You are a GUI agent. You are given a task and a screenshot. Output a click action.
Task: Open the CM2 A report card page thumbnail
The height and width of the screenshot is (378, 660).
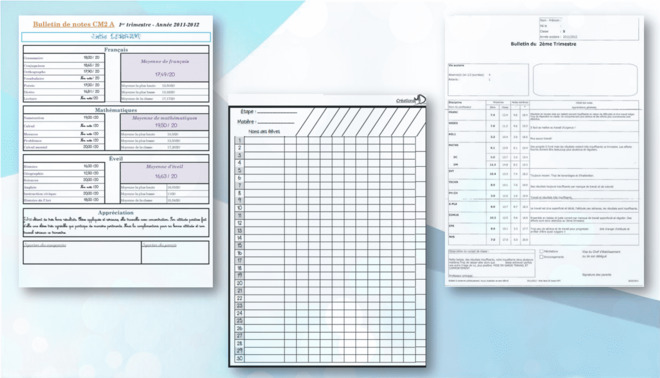pyautogui.click(x=116, y=152)
